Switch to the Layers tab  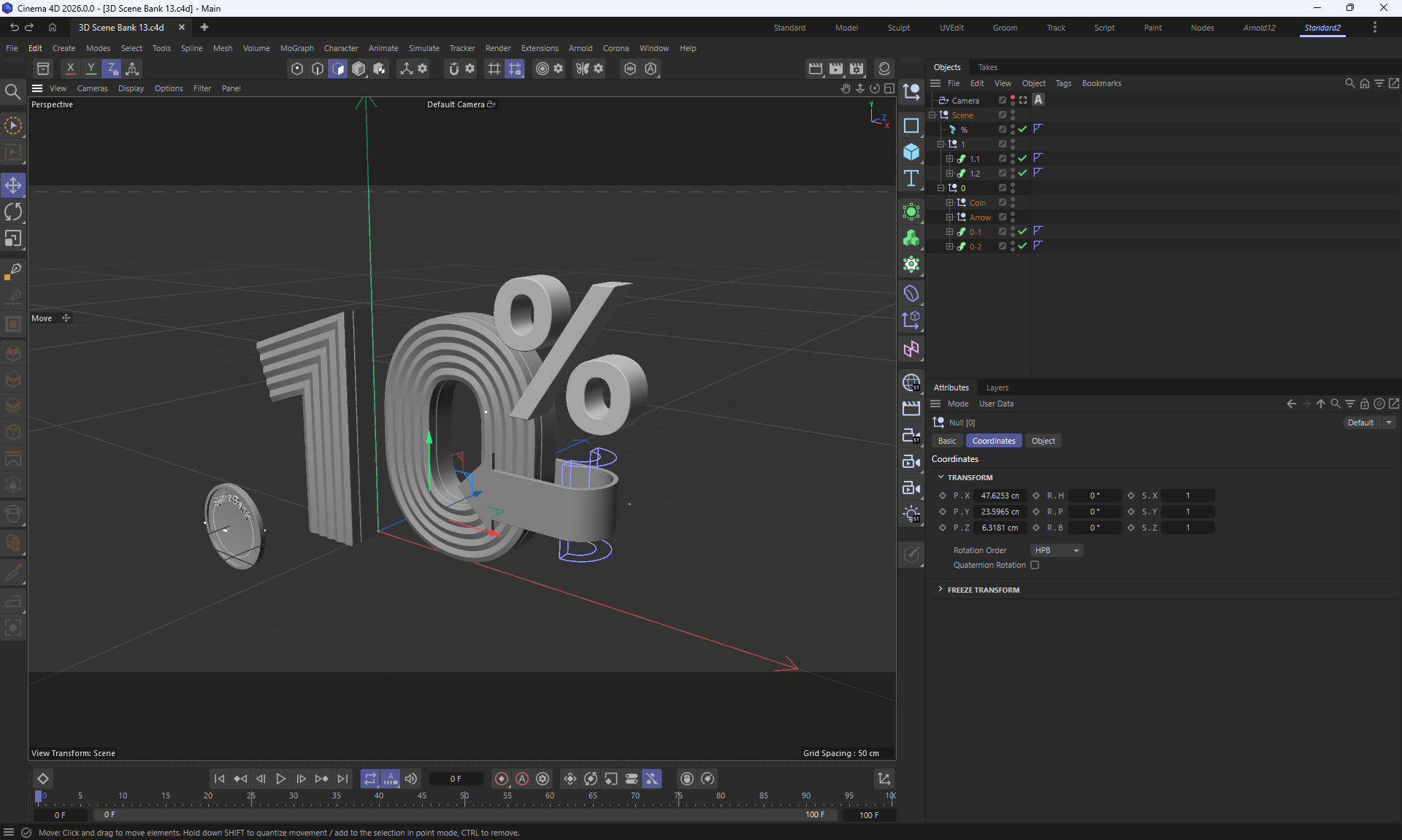(997, 388)
